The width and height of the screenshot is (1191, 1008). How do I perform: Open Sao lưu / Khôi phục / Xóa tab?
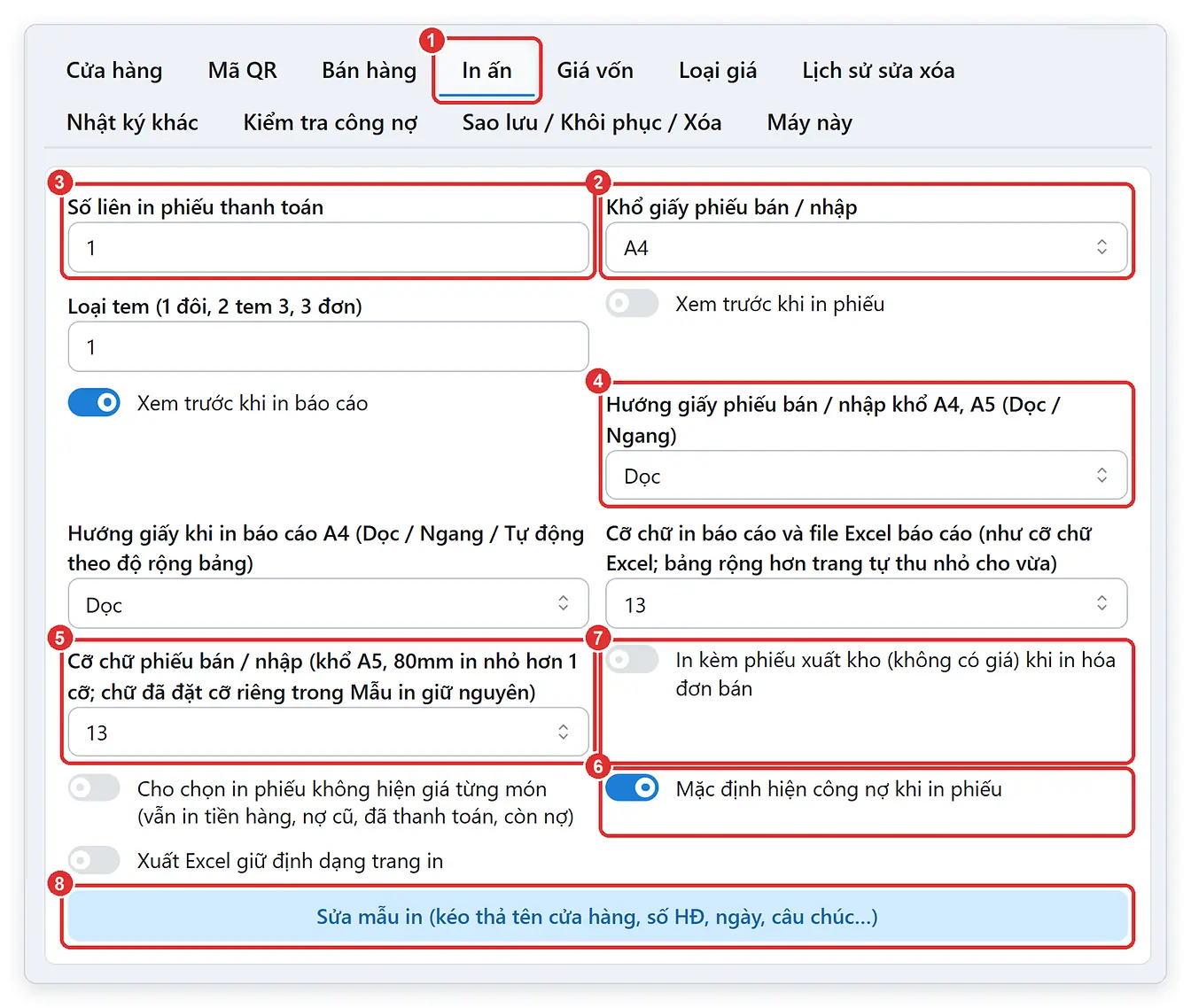coord(591,122)
